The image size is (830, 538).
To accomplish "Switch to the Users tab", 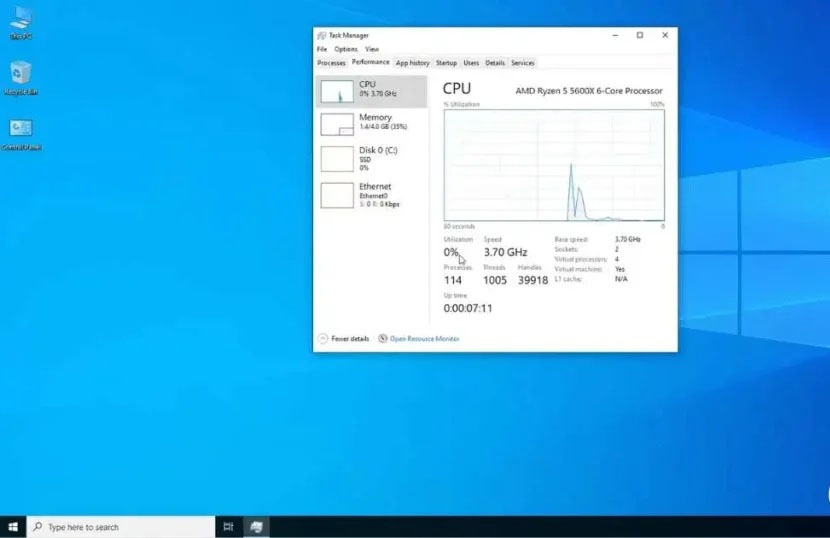I will point(471,63).
